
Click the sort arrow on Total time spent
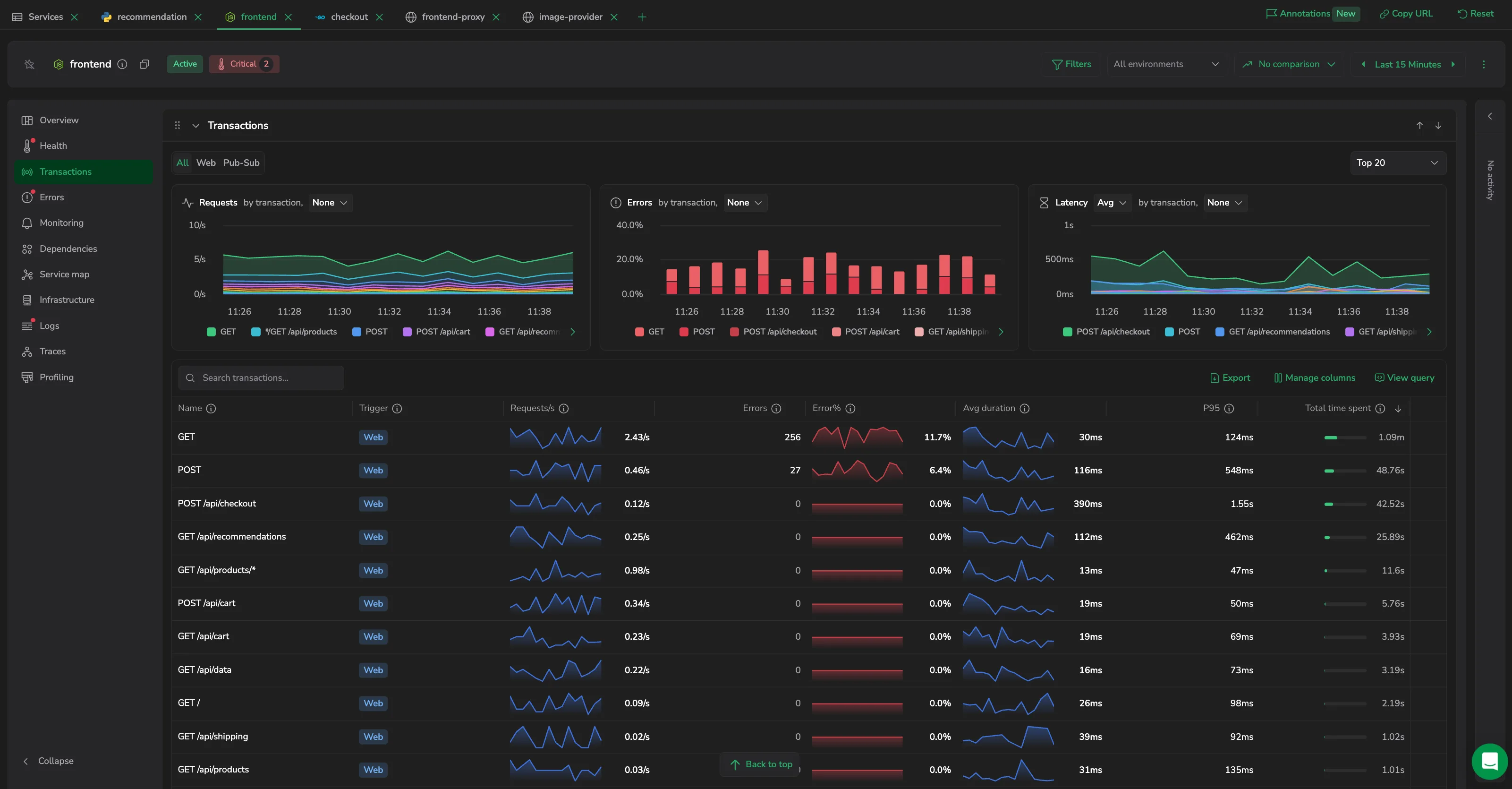point(1398,409)
